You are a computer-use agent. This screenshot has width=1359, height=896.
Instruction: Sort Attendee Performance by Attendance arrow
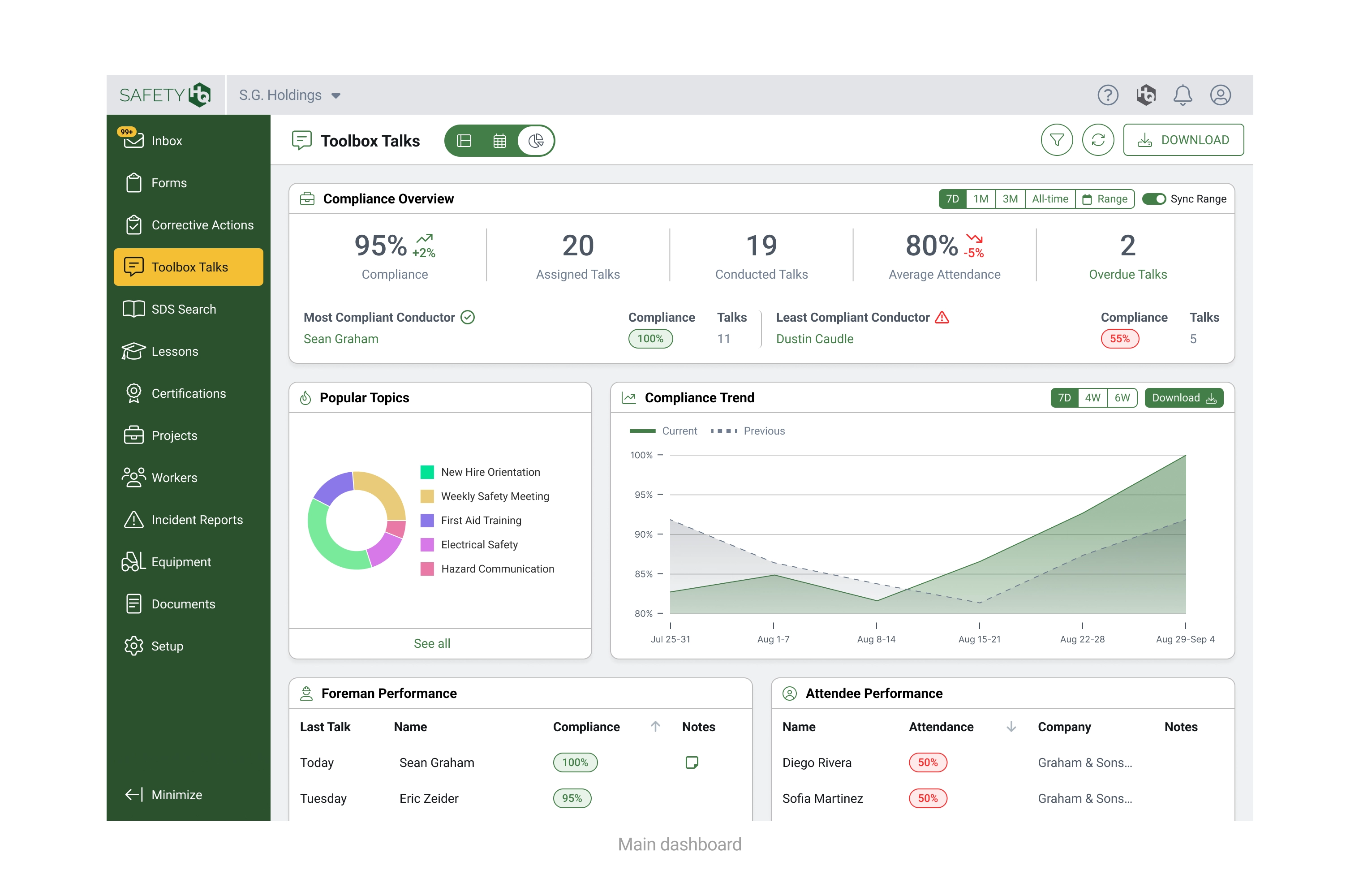pos(1011,726)
